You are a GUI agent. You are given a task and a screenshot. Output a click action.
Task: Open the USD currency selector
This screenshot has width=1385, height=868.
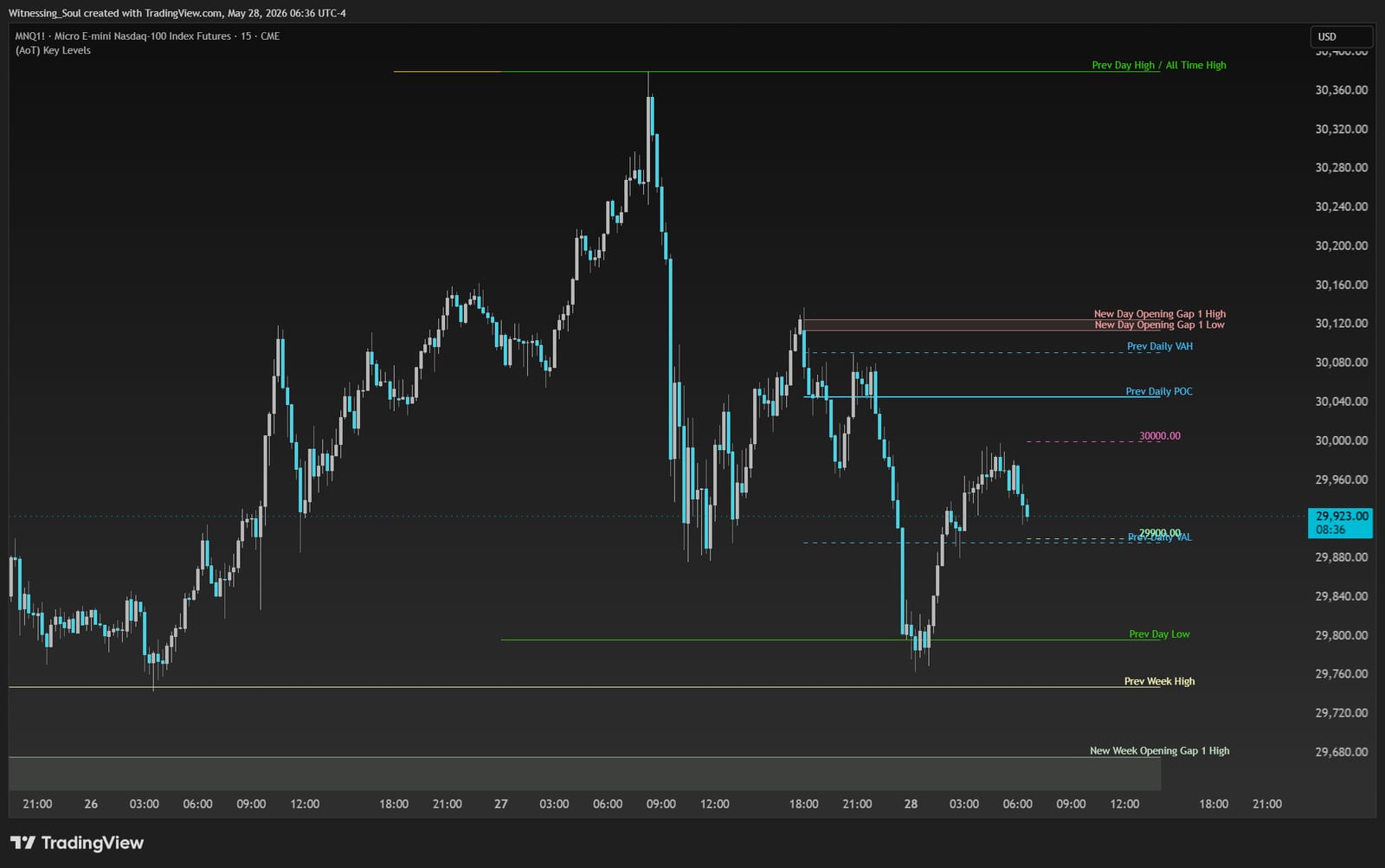coord(1341,36)
